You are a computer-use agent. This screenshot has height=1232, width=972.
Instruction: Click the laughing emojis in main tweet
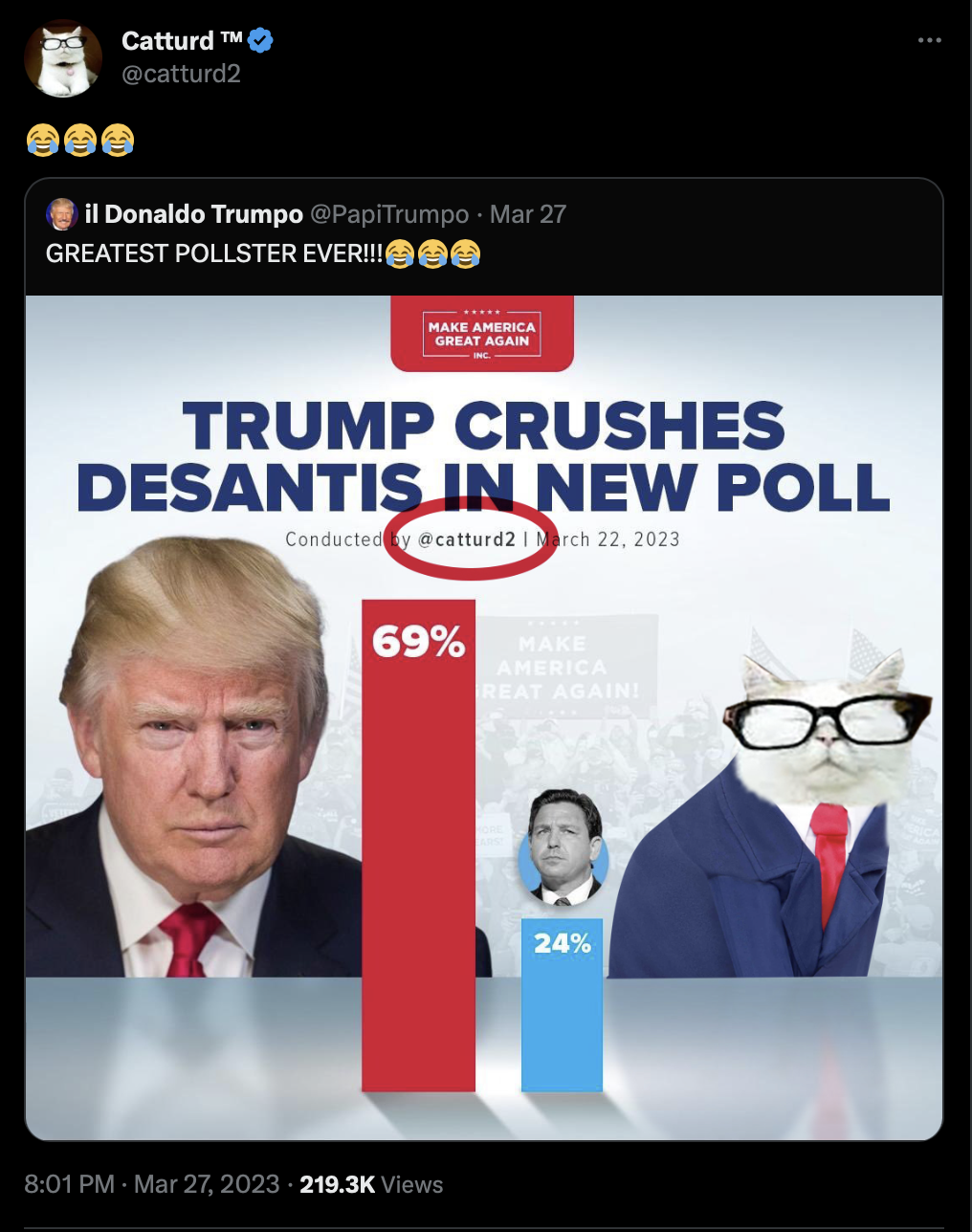click(x=80, y=140)
